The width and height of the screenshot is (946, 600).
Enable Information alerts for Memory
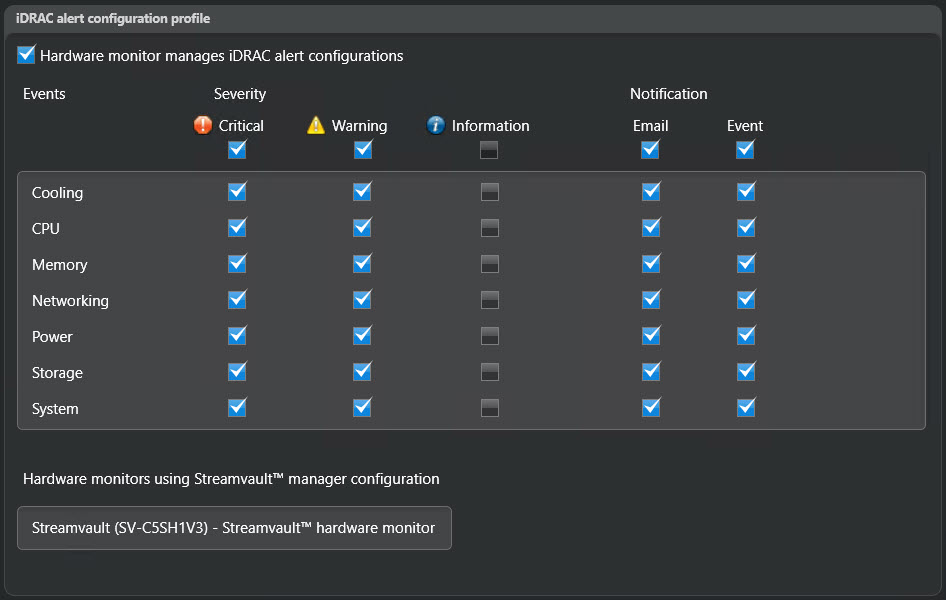tap(489, 264)
